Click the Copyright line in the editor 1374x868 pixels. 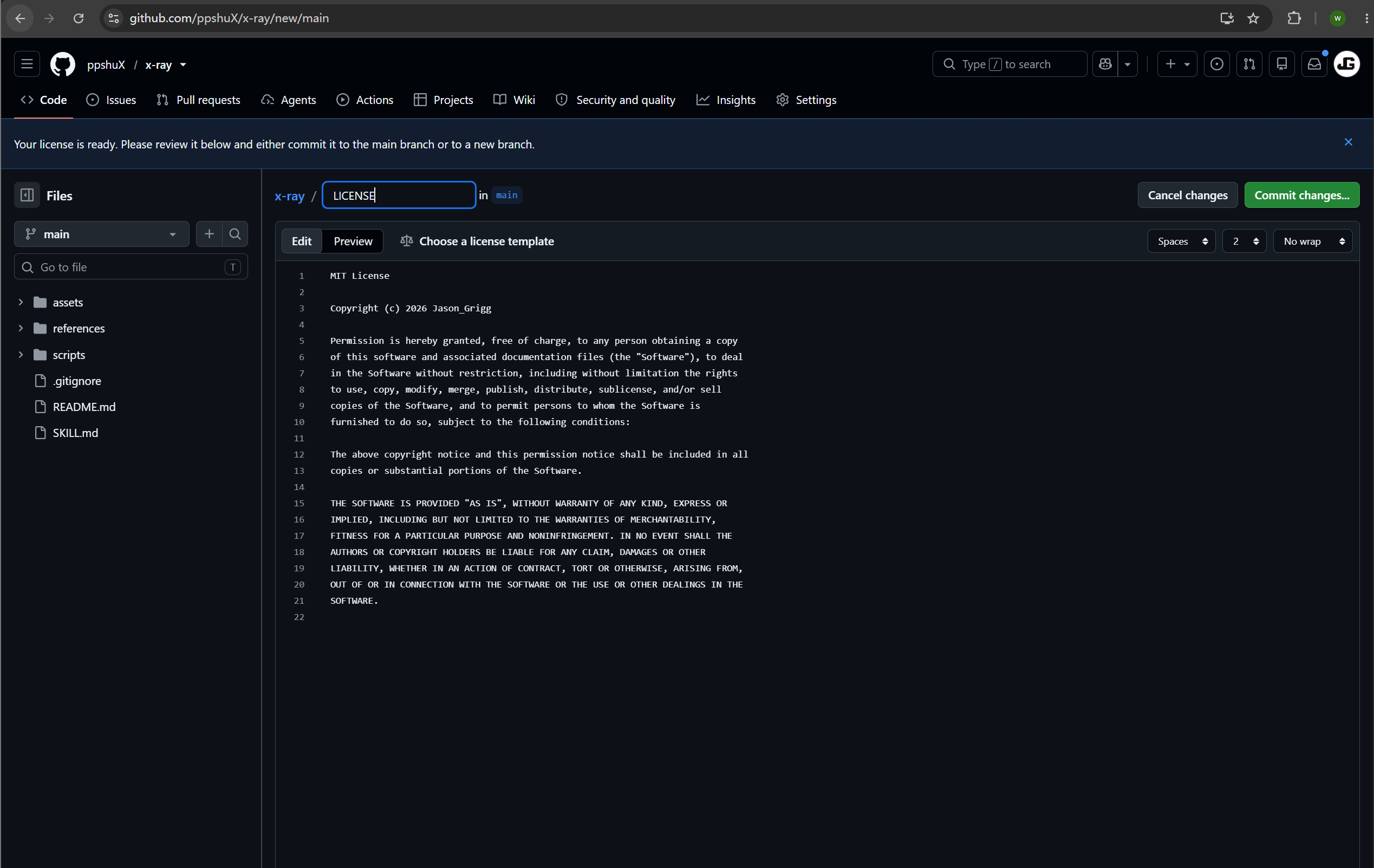point(411,308)
